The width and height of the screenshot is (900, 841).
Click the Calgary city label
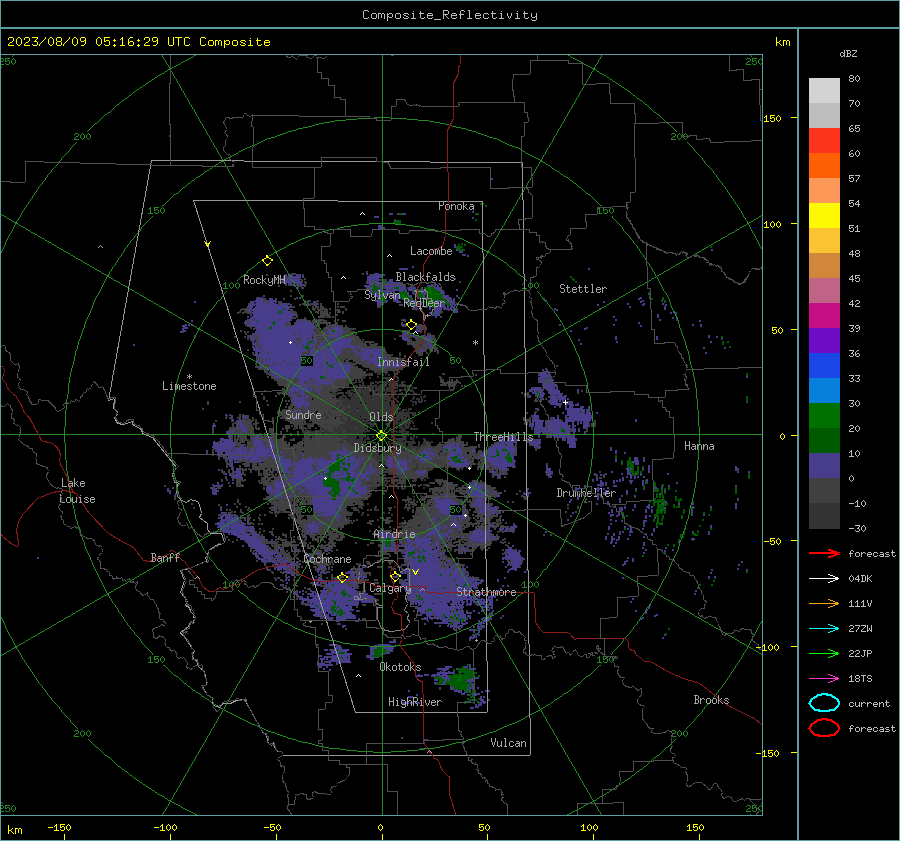390,588
